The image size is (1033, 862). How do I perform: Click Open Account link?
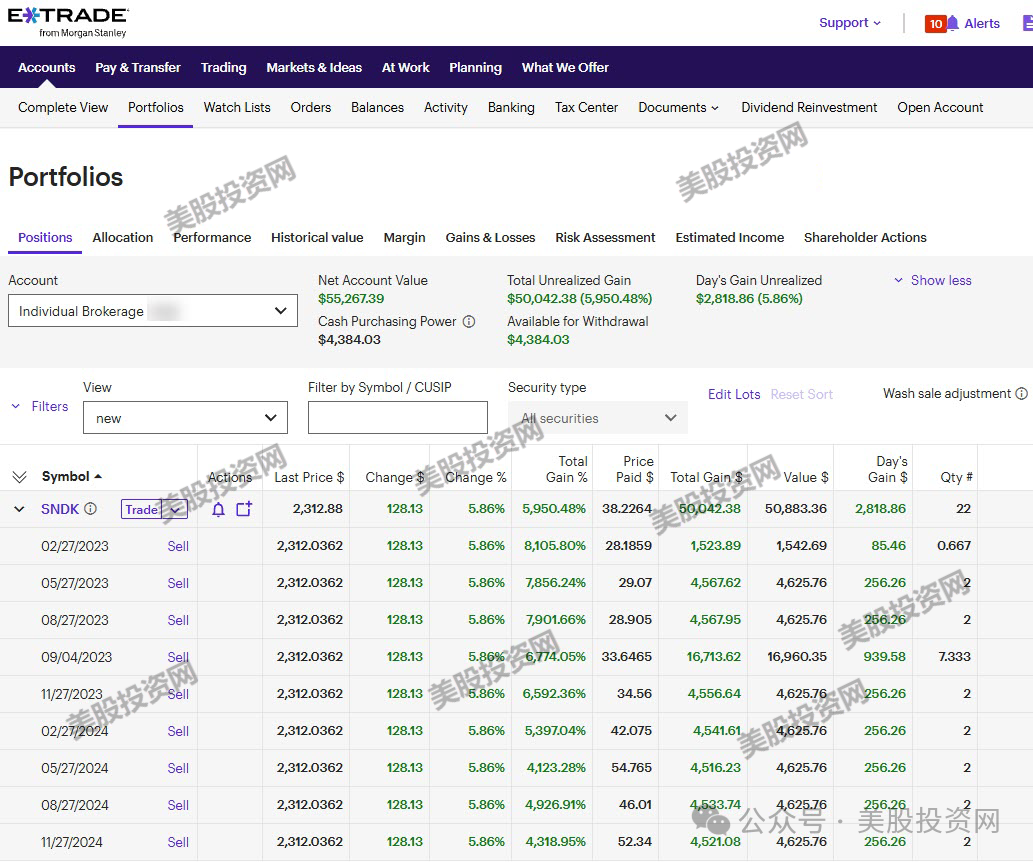click(x=940, y=107)
